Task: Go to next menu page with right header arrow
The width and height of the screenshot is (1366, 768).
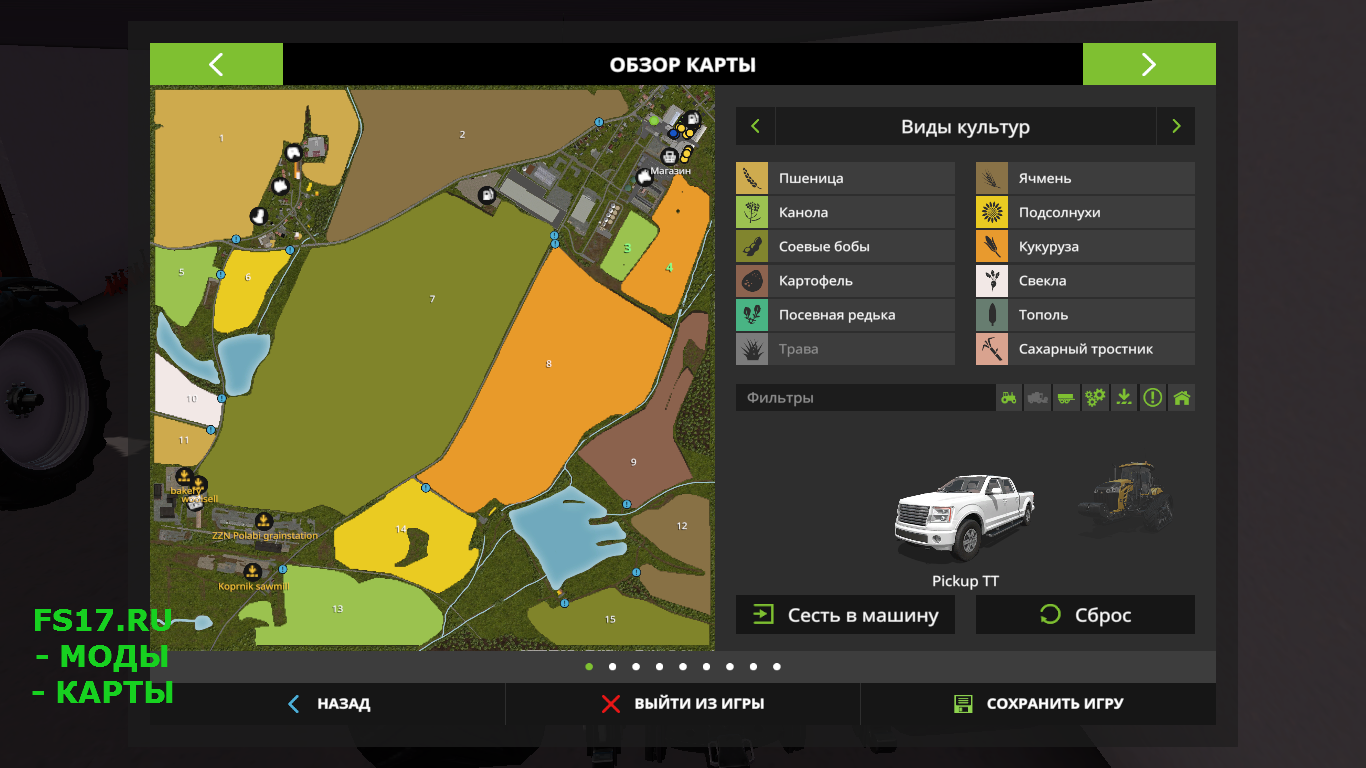Action: (x=1149, y=64)
